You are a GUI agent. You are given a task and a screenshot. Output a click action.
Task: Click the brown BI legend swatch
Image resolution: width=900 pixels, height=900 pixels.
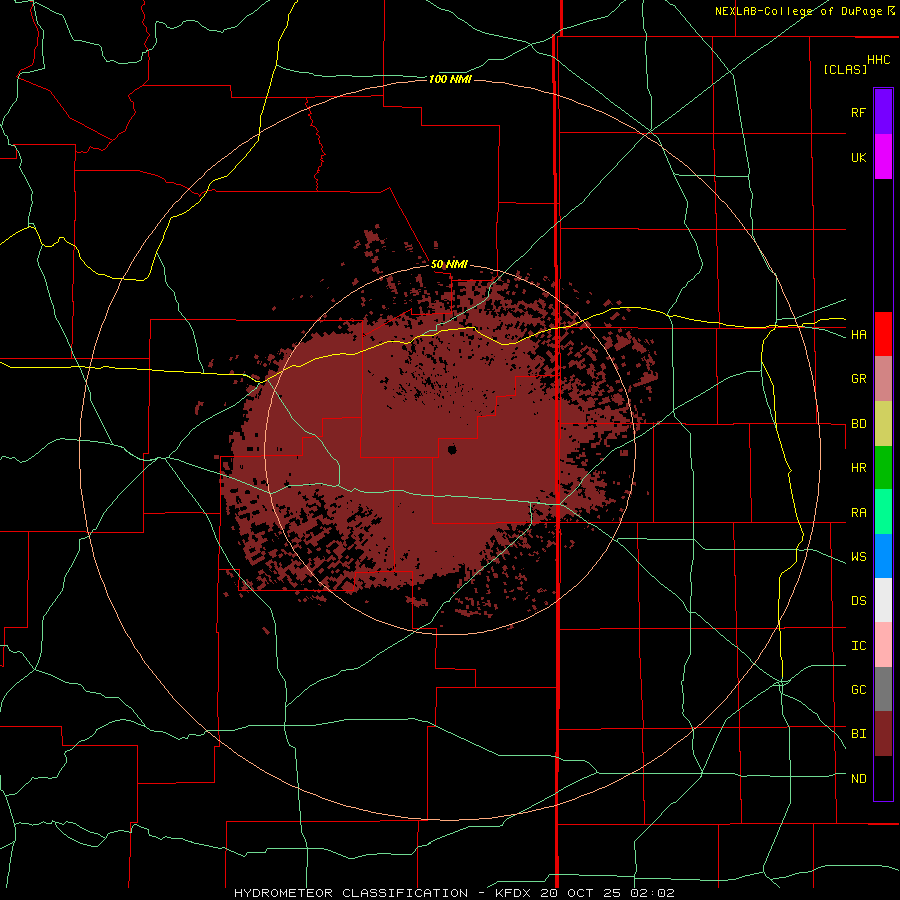pyautogui.click(x=883, y=734)
